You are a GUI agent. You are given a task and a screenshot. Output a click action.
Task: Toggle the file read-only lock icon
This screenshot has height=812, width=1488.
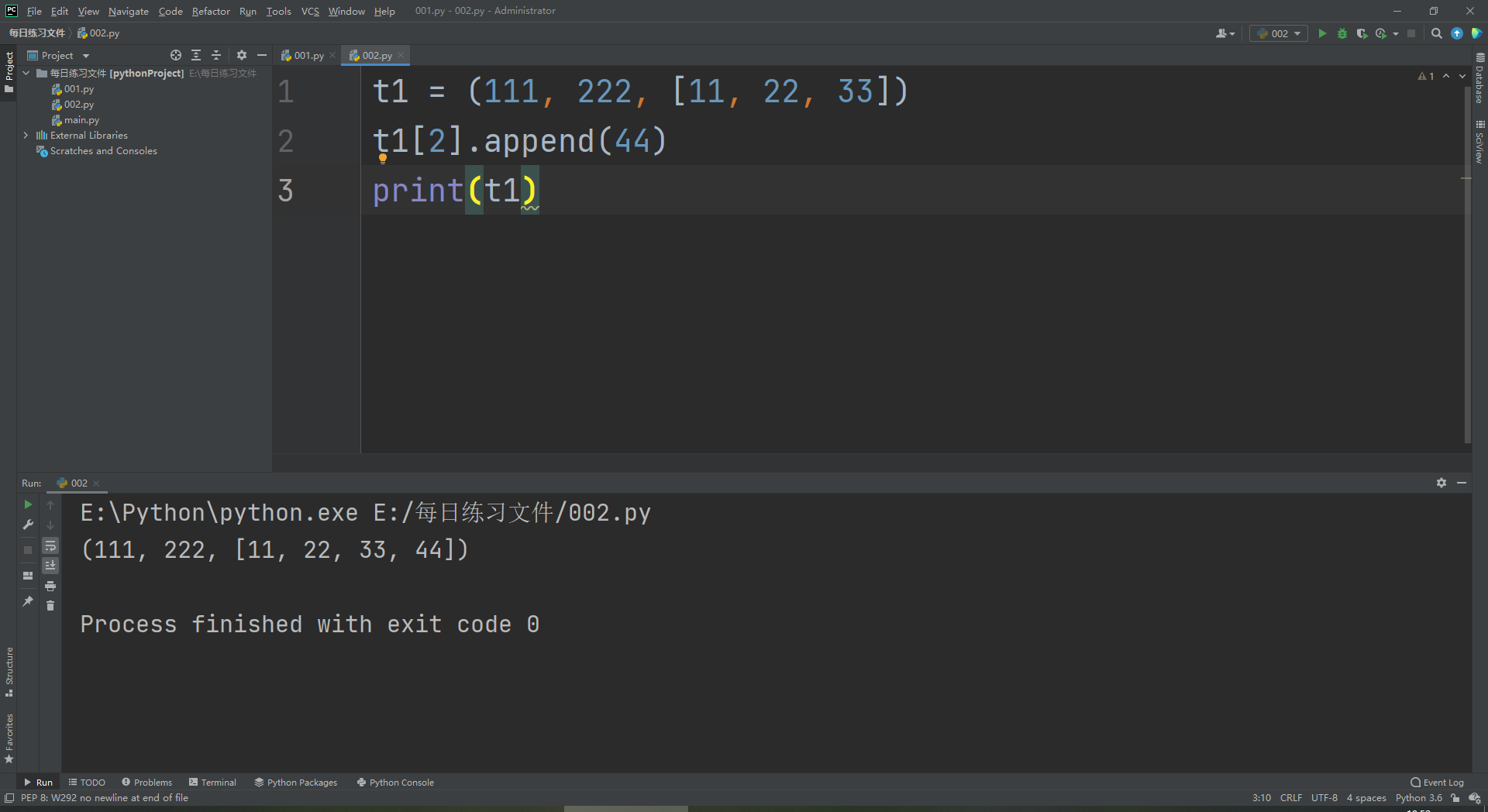(1455, 798)
